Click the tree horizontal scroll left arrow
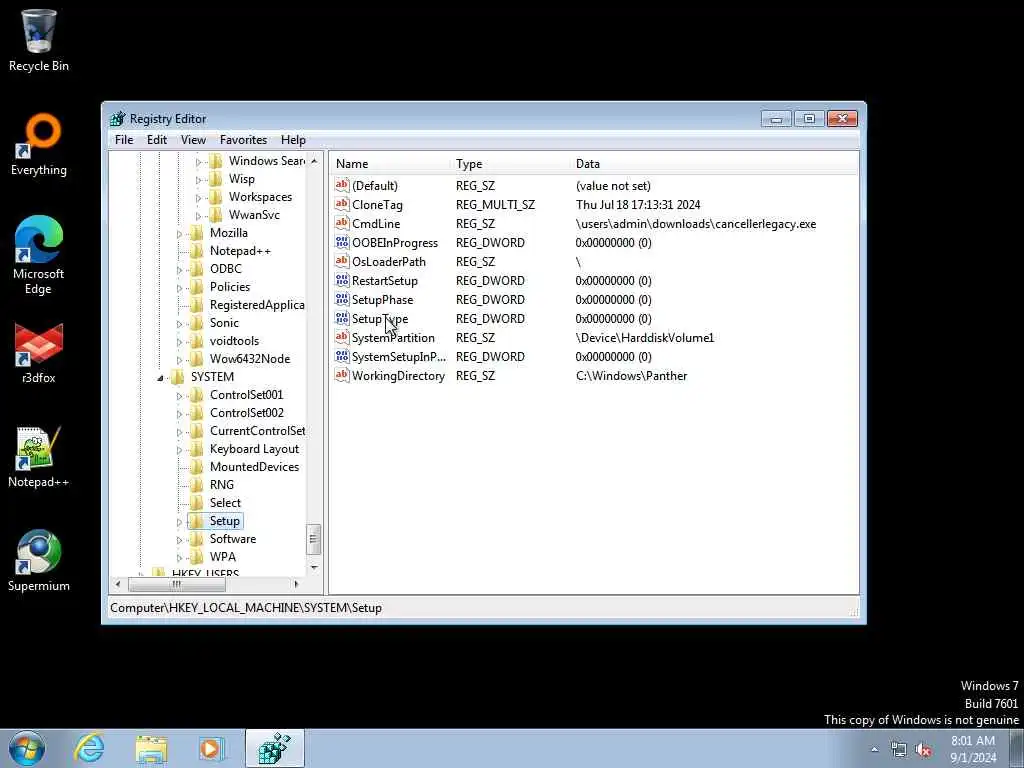The height and width of the screenshot is (768, 1024). point(118,584)
